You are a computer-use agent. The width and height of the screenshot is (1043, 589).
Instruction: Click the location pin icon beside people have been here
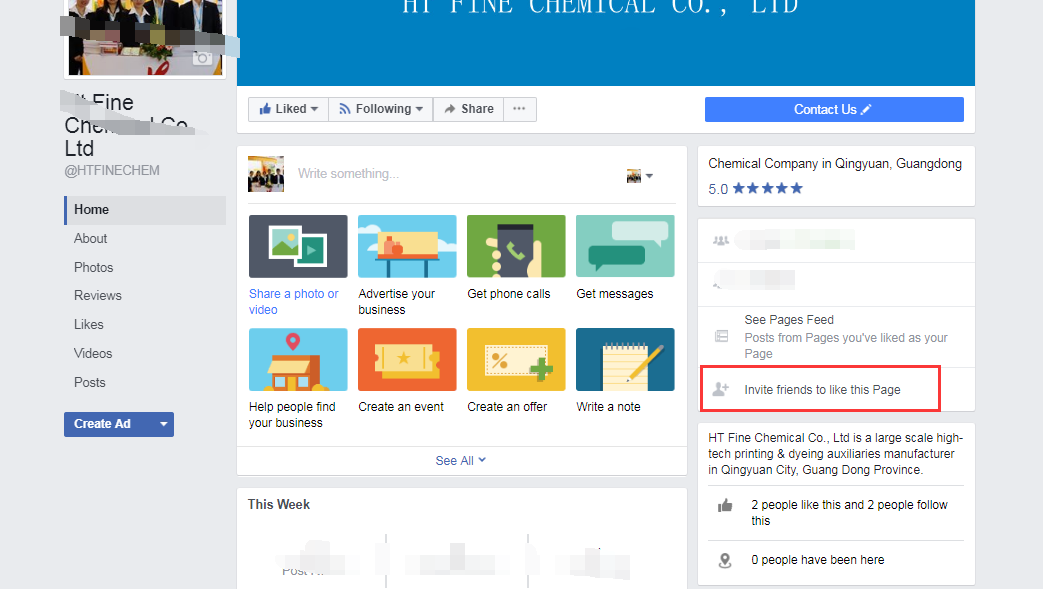(x=725, y=560)
